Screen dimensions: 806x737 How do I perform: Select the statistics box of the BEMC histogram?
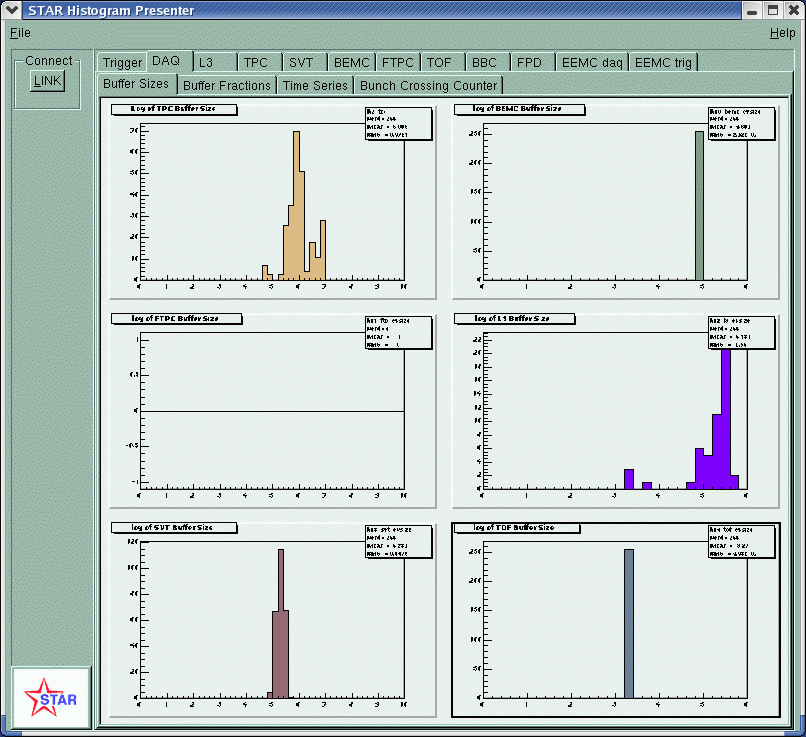(741, 123)
